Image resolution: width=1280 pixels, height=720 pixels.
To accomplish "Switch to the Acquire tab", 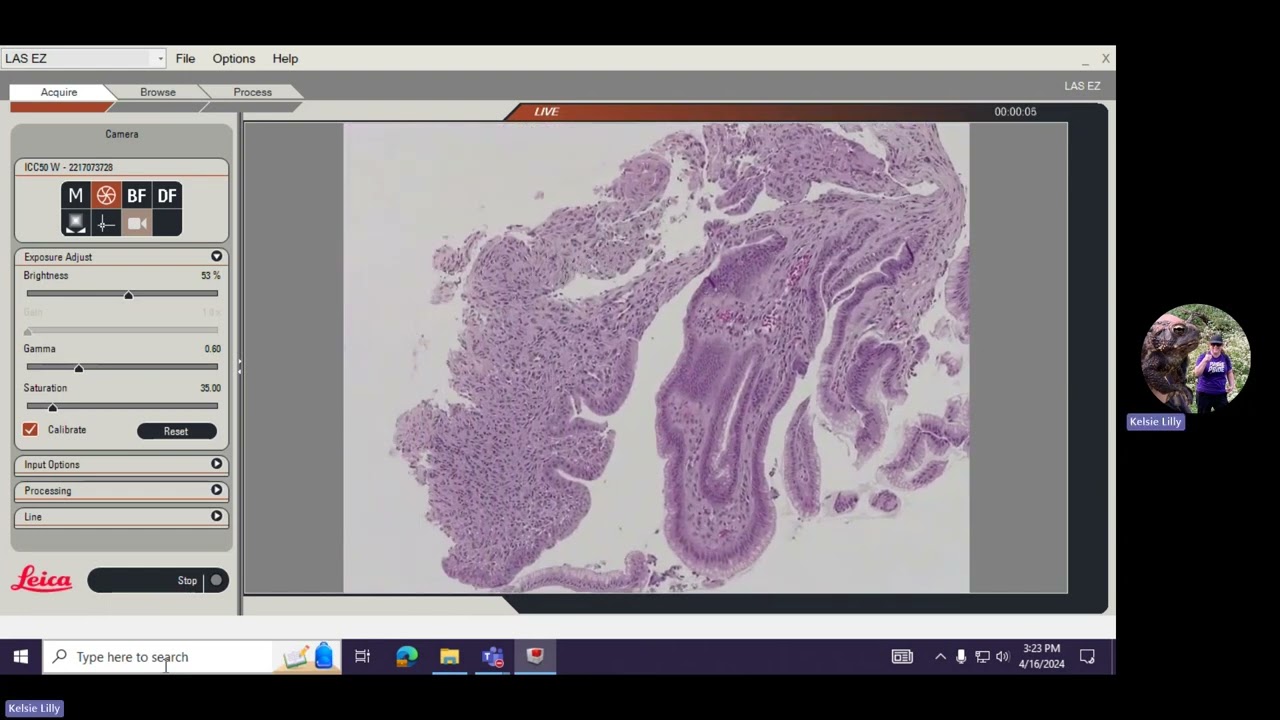I will [59, 92].
